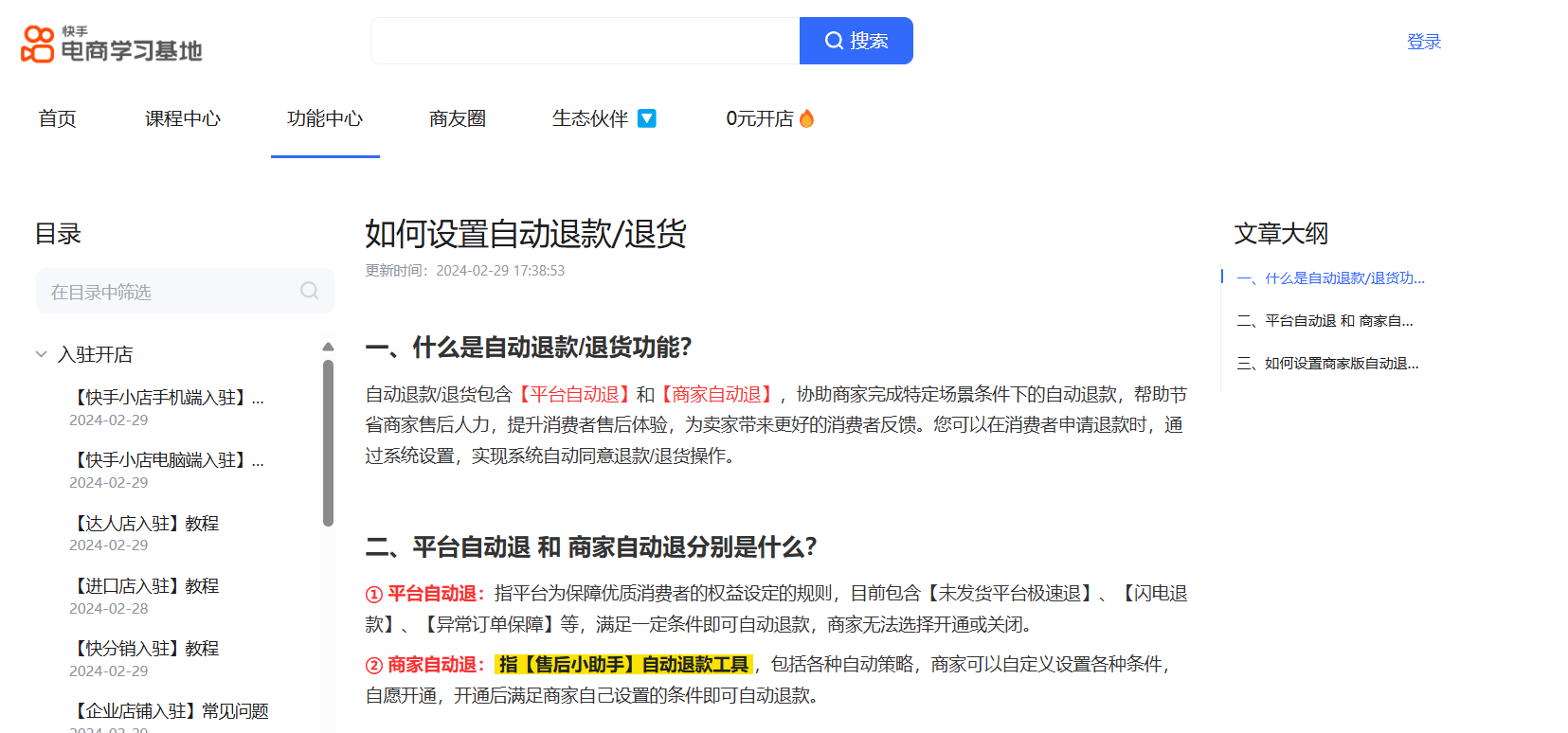This screenshot has height=733, width=1568.
Task: Click the 目录 heading
Action: 58,233
